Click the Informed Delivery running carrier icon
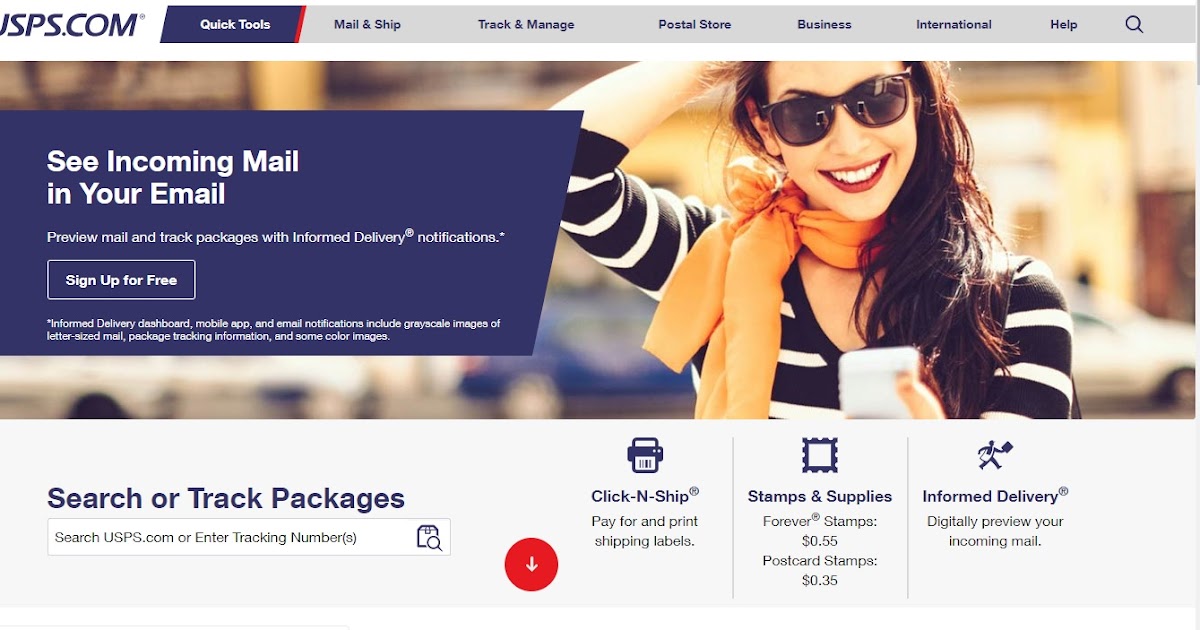Viewport: 1200px width, 630px height. tap(995, 455)
